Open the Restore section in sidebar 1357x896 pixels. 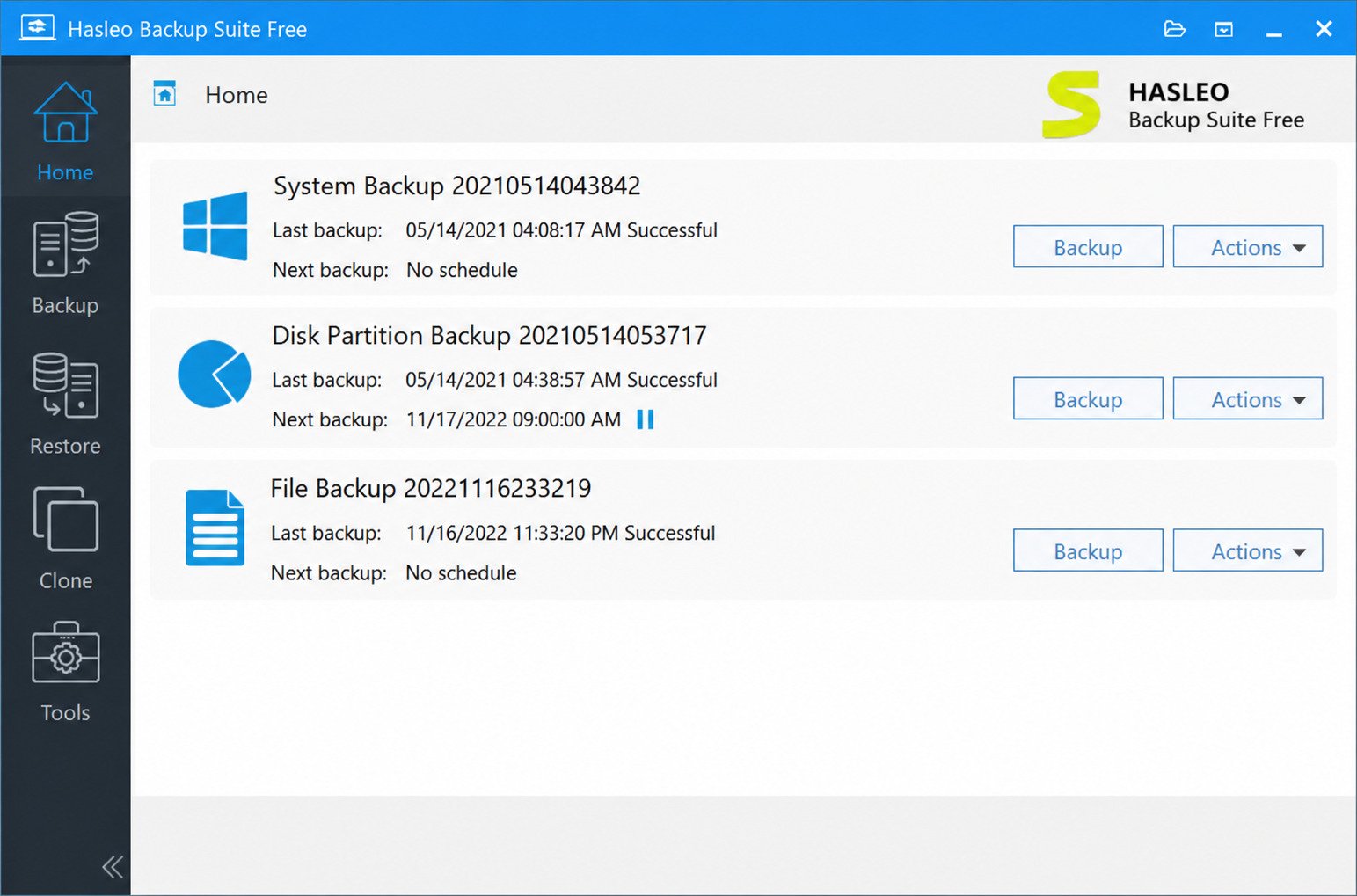pyautogui.click(x=65, y=404)
